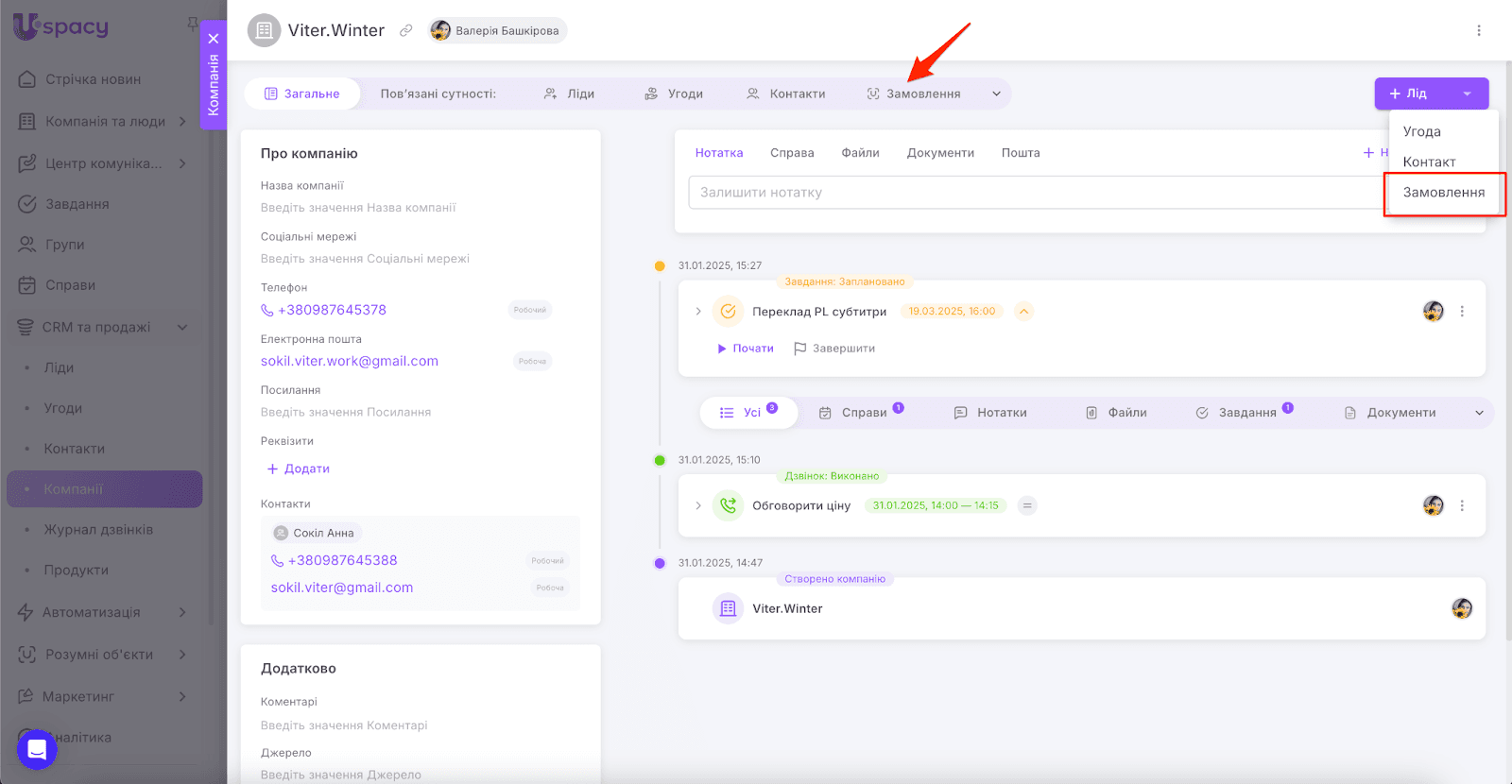The height and width of the screenshot is (784, 1512).
Task: Open the dropdown arrow on Лід button
Action: click(x=1467, y=94)
